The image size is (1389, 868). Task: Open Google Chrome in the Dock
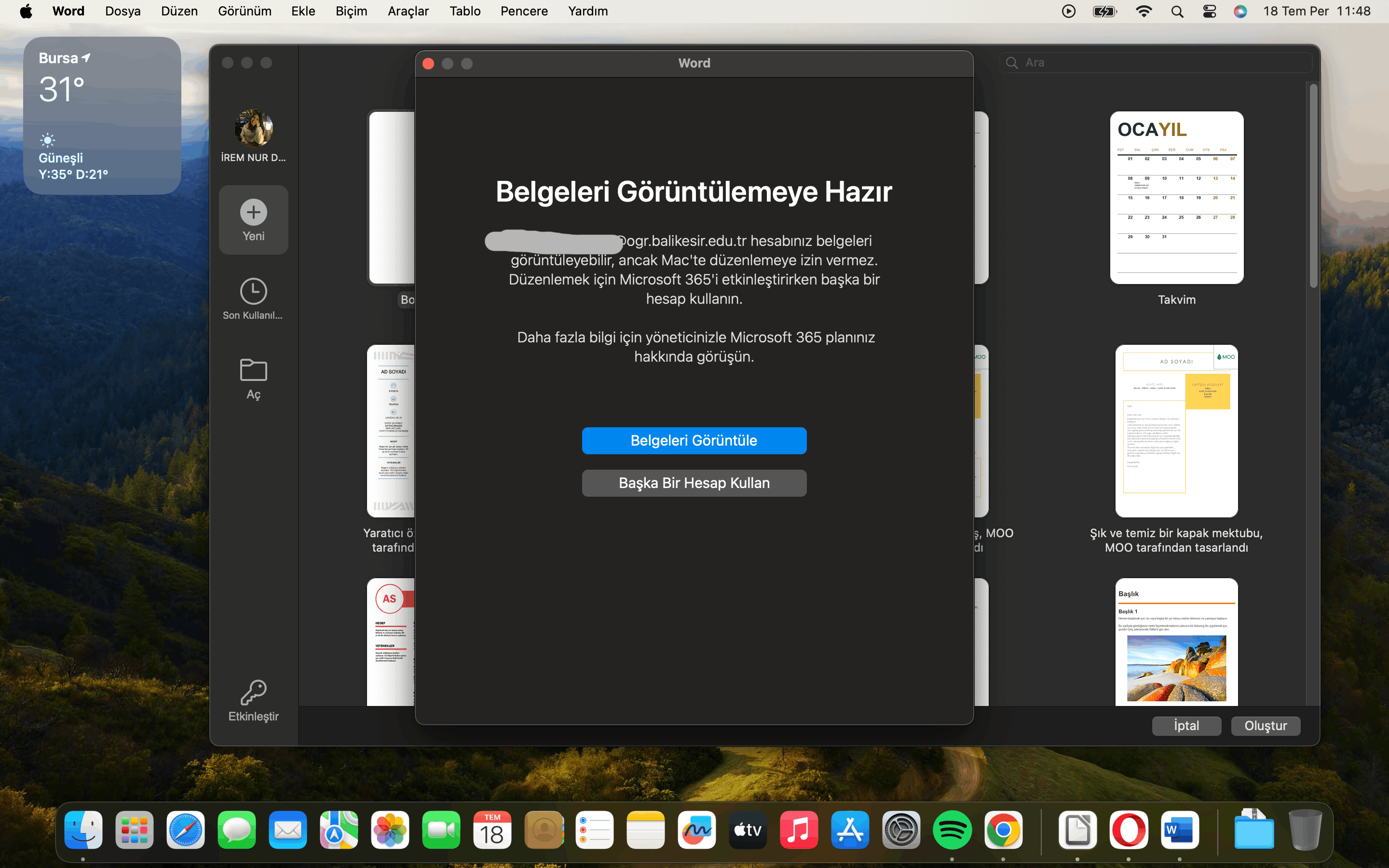pos(1003,829)
